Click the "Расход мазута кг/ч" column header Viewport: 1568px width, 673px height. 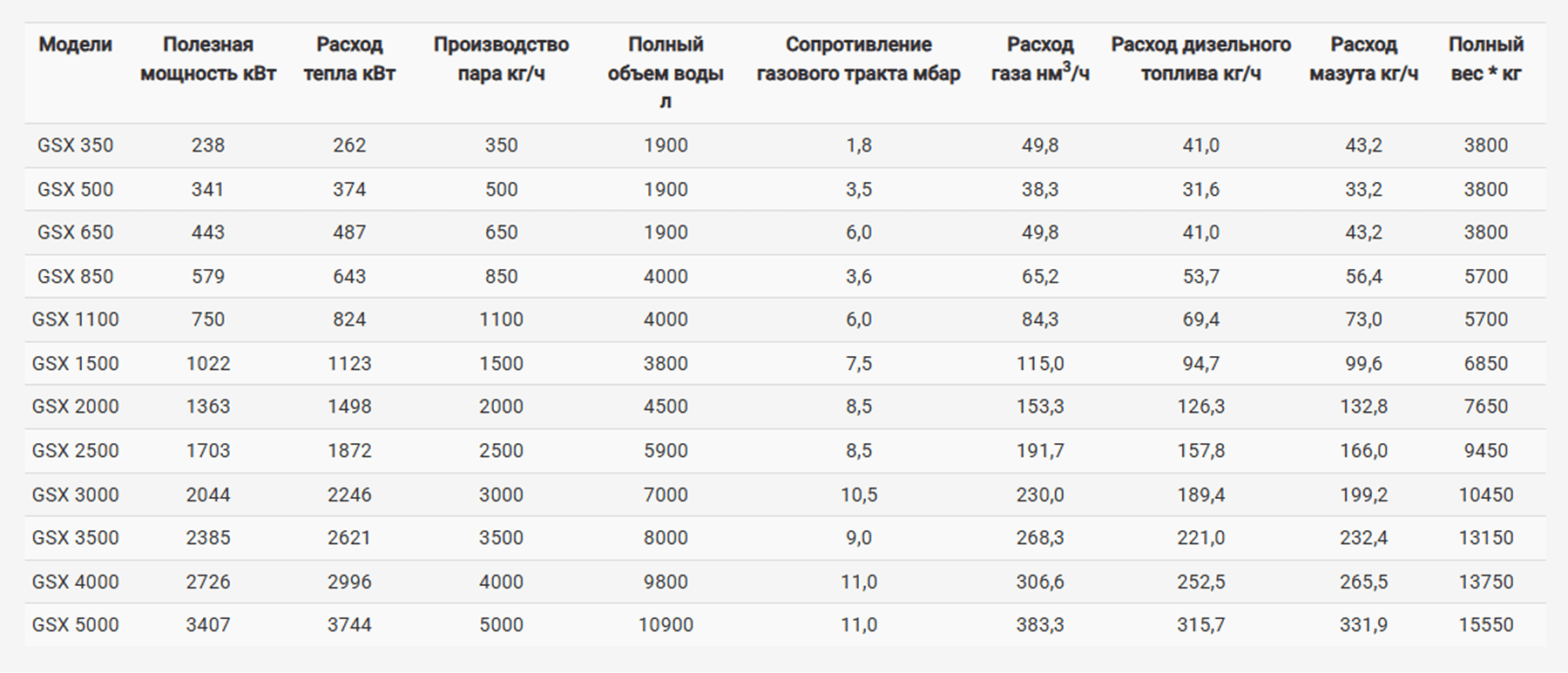click(1363, 58)
